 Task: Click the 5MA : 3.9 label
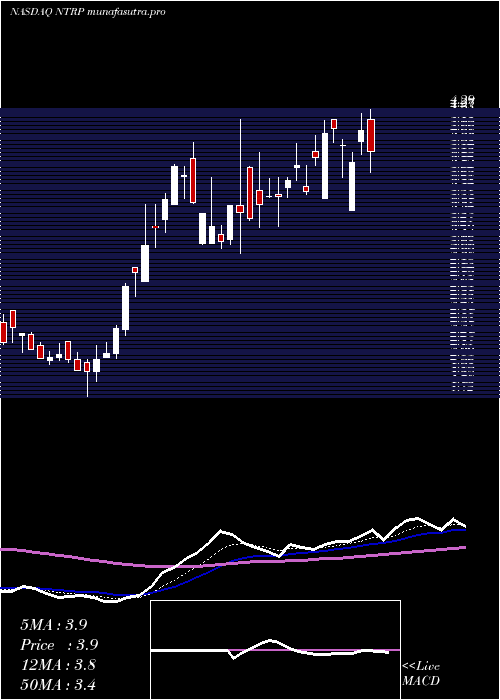pyautogui.click(x=54, y=625)
